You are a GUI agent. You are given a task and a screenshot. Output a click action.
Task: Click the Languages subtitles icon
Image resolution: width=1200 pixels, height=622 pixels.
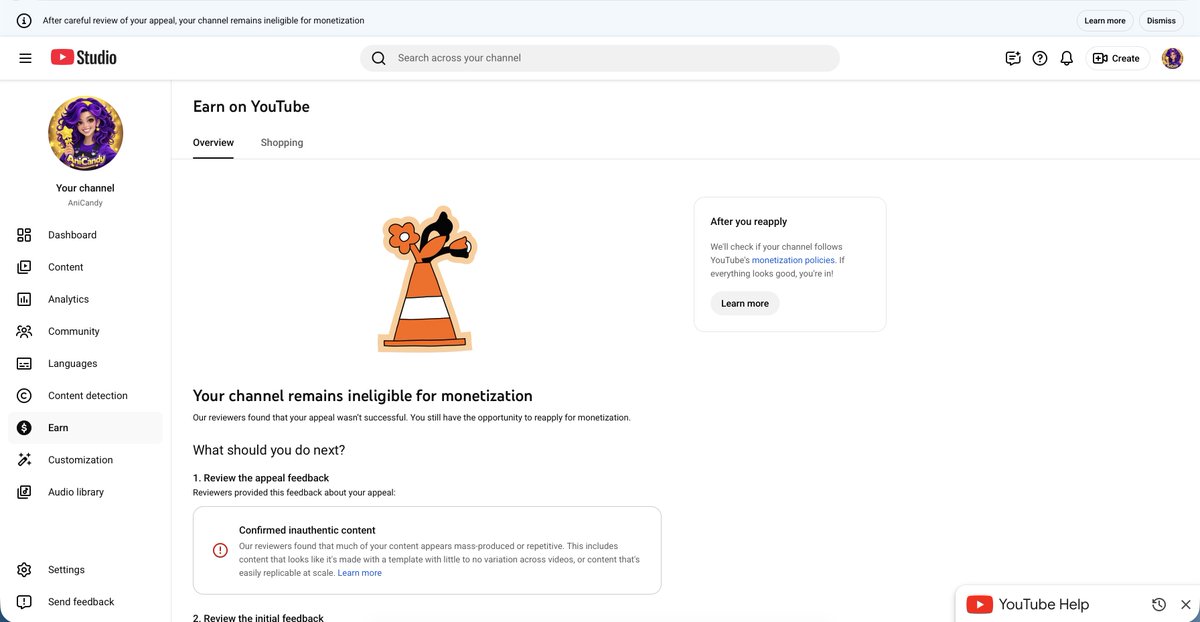pyautogui.click(x=24, y=363)
